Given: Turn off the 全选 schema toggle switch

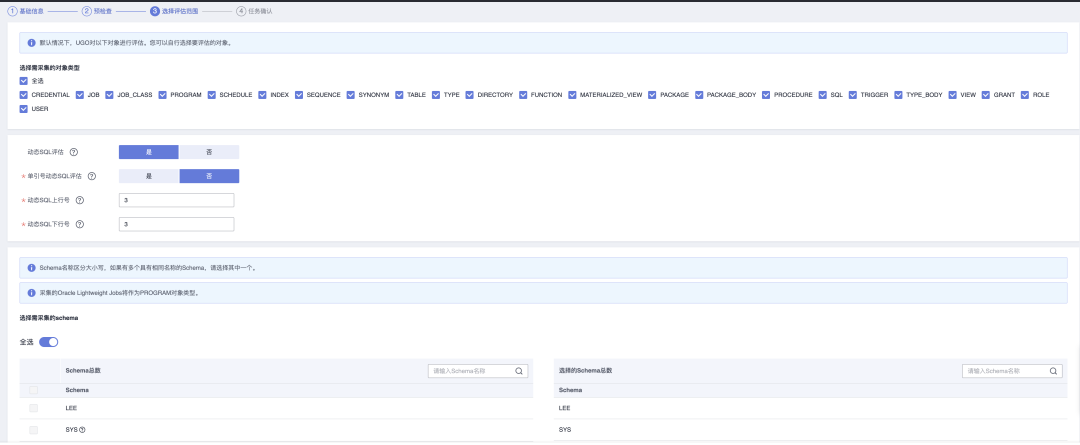Looking at the screenshot, I should (x=49, y=342).
